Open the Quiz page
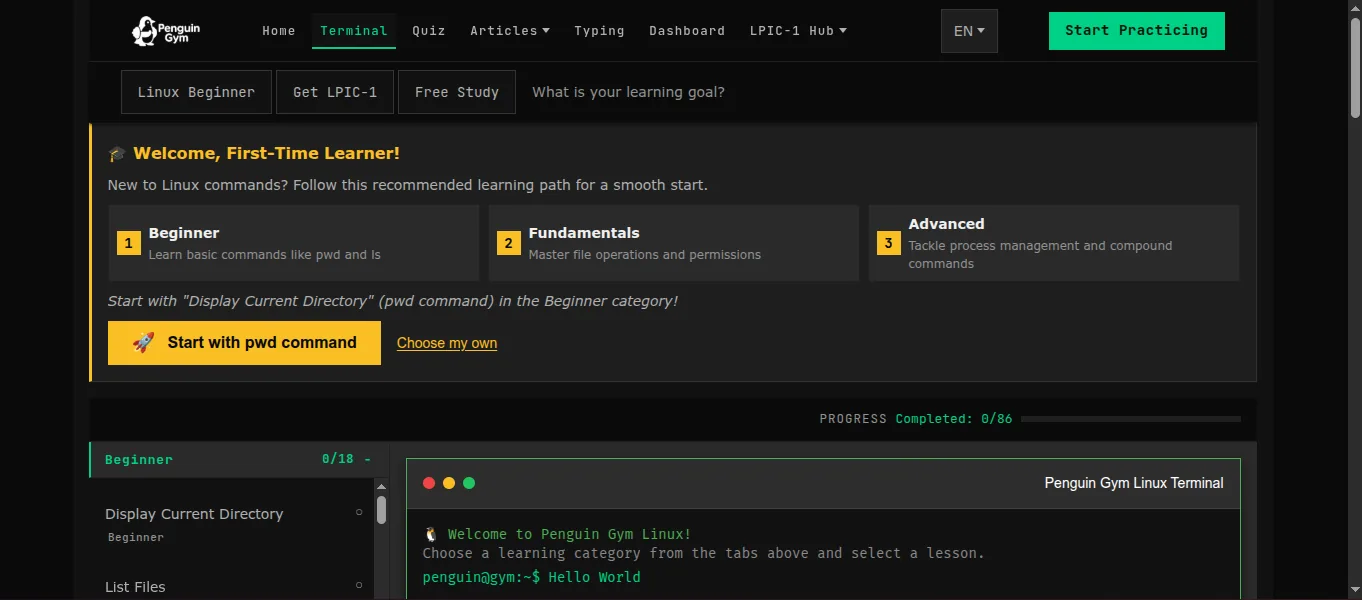This screenshot has width=1362, height=600. [429, 31]
